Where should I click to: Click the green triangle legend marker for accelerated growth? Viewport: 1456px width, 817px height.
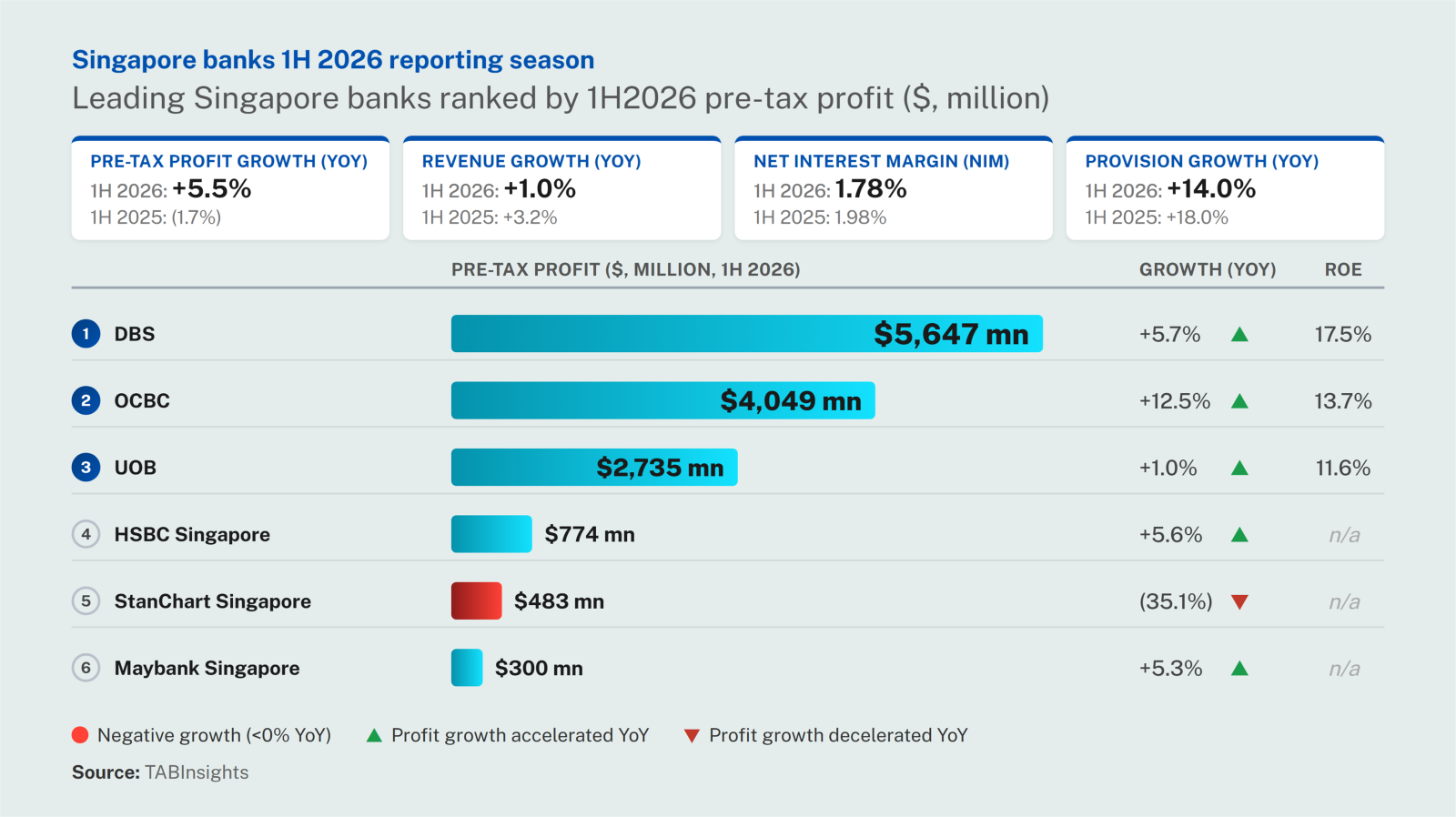[374, 735]
